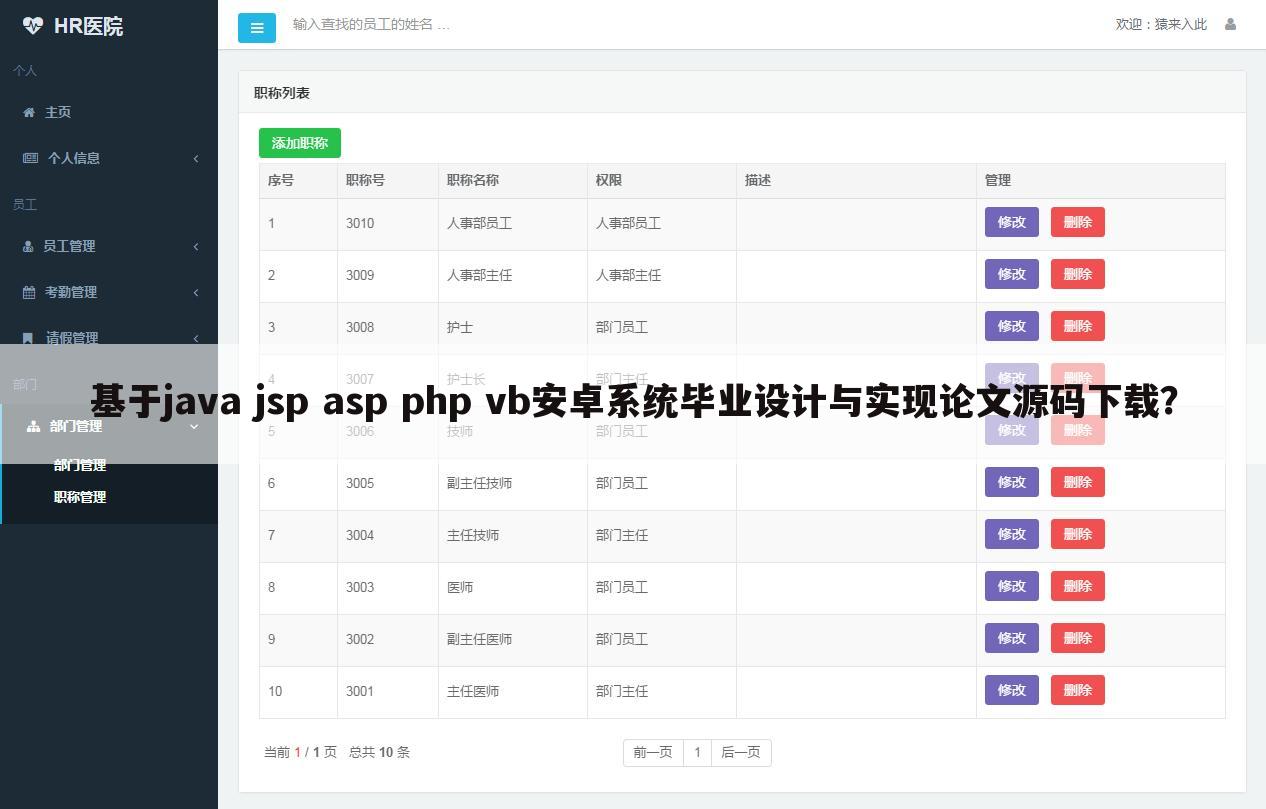
Task: Expand the 请假管理 menu chevron
Action: click(196, 338)
